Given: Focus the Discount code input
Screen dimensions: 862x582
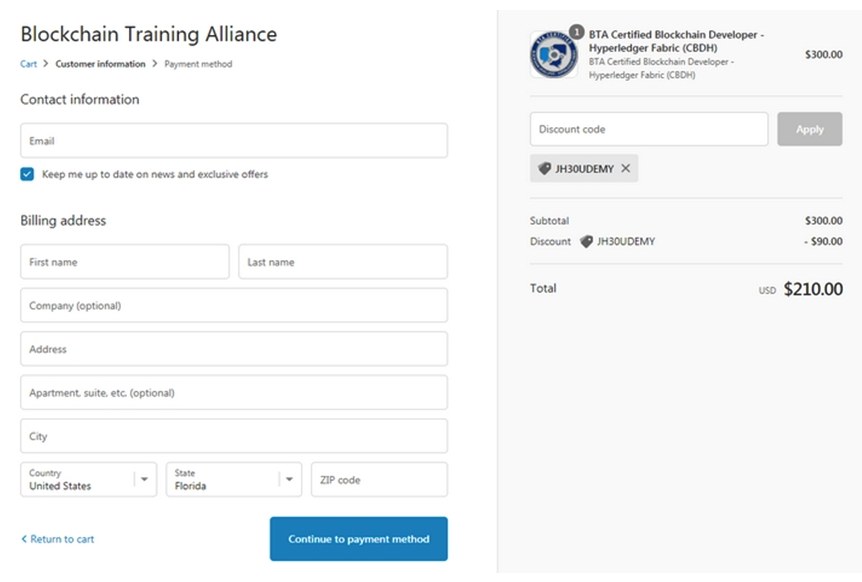Looking at the screenshot, I should tap(649, 129).
